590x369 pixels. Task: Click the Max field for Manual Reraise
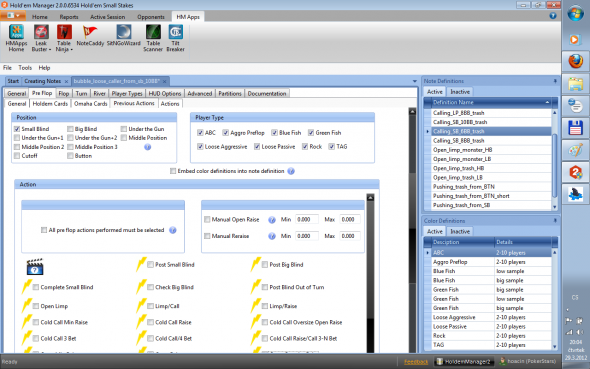click(350, 236)
